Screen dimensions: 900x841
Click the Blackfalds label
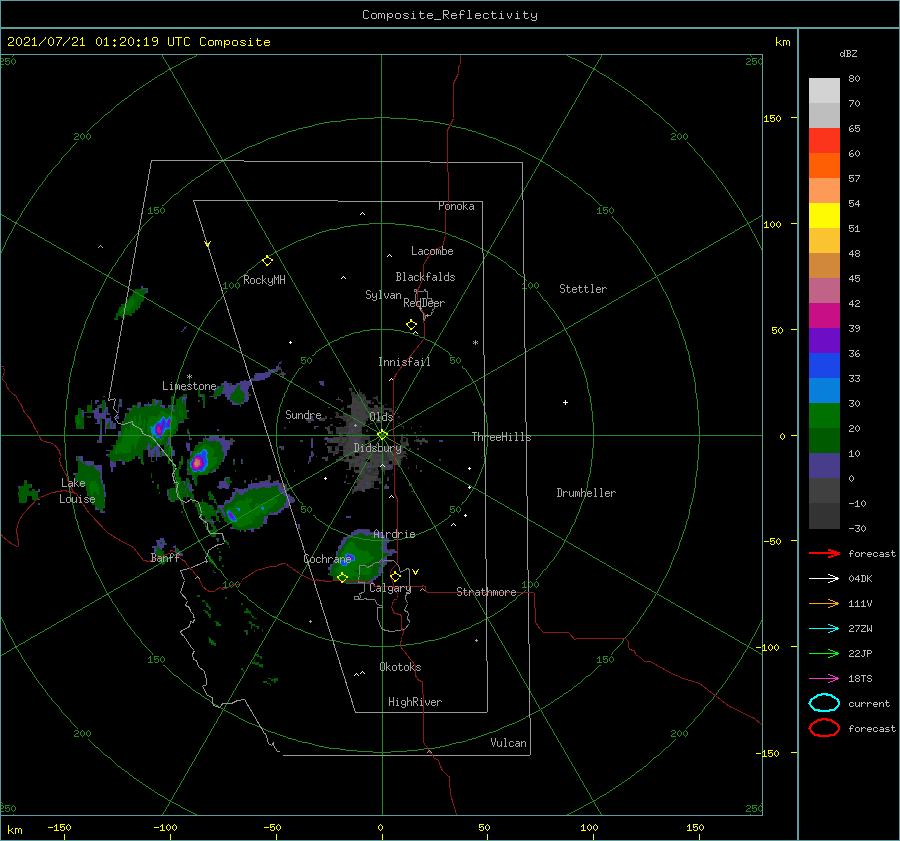425,277
